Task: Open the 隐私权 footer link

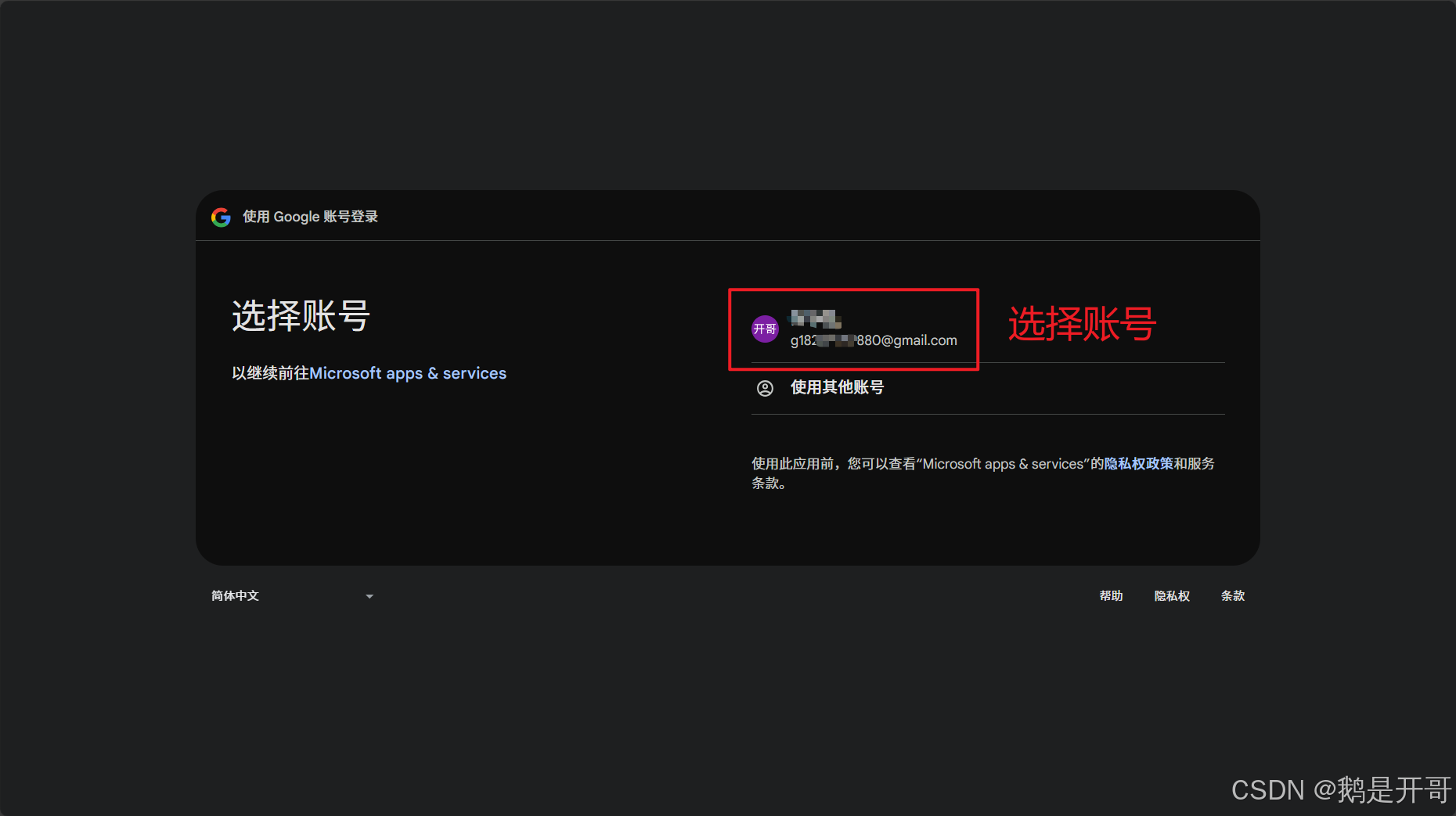Action: coord(1172,596)
